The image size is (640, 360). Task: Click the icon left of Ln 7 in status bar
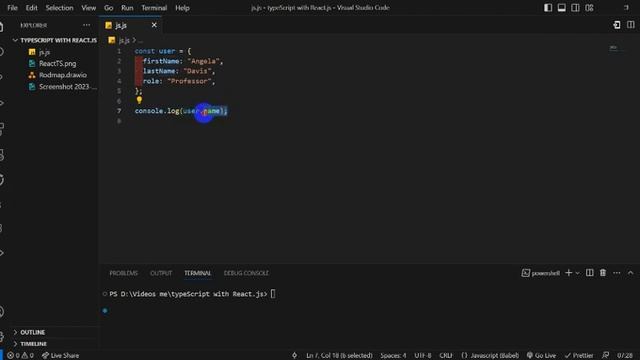(294, 356)
